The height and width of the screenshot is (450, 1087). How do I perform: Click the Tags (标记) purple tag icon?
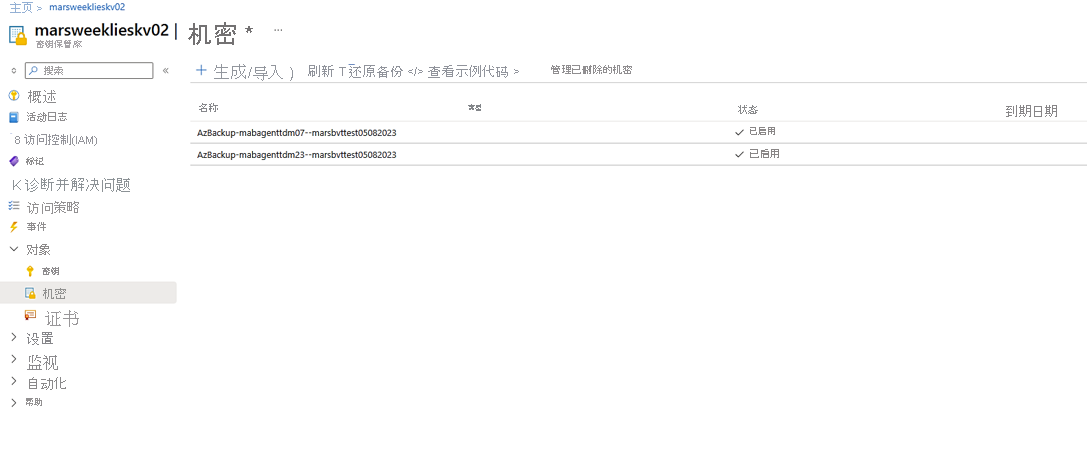(x=14, y=161)
